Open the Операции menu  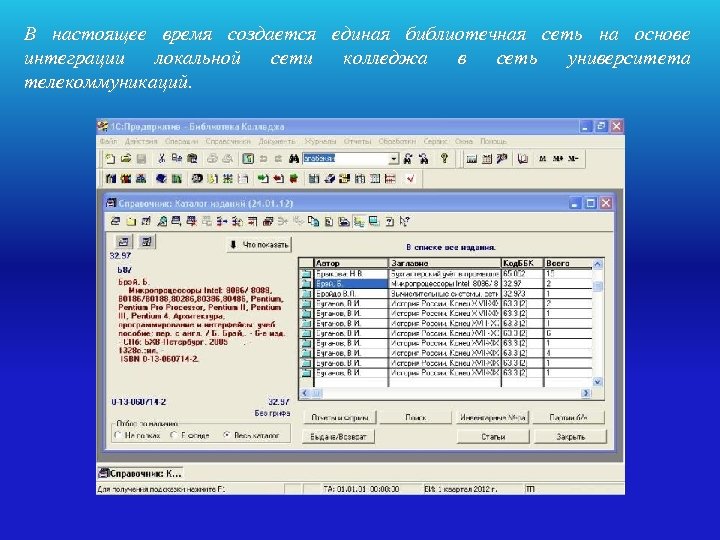[181, 141]
